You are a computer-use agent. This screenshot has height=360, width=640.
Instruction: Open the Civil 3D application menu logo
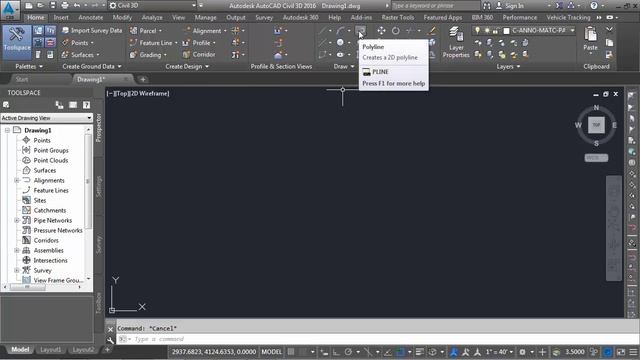9,10
